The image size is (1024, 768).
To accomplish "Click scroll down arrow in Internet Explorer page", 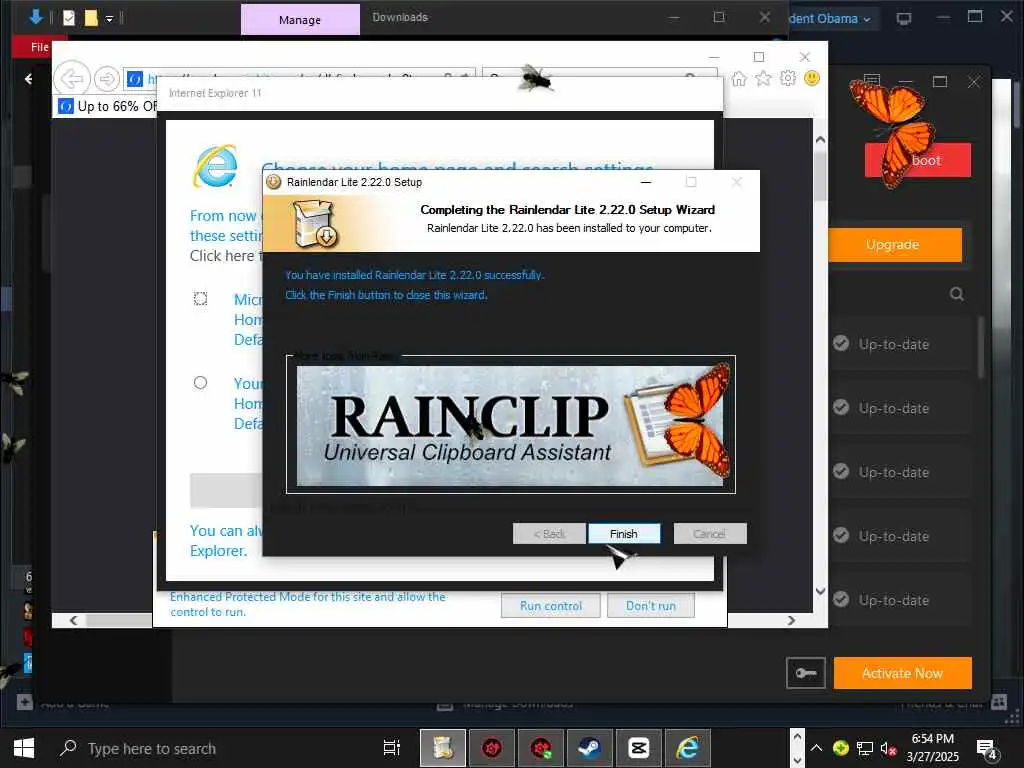I will pyautogui.click(x=820, y=591).
